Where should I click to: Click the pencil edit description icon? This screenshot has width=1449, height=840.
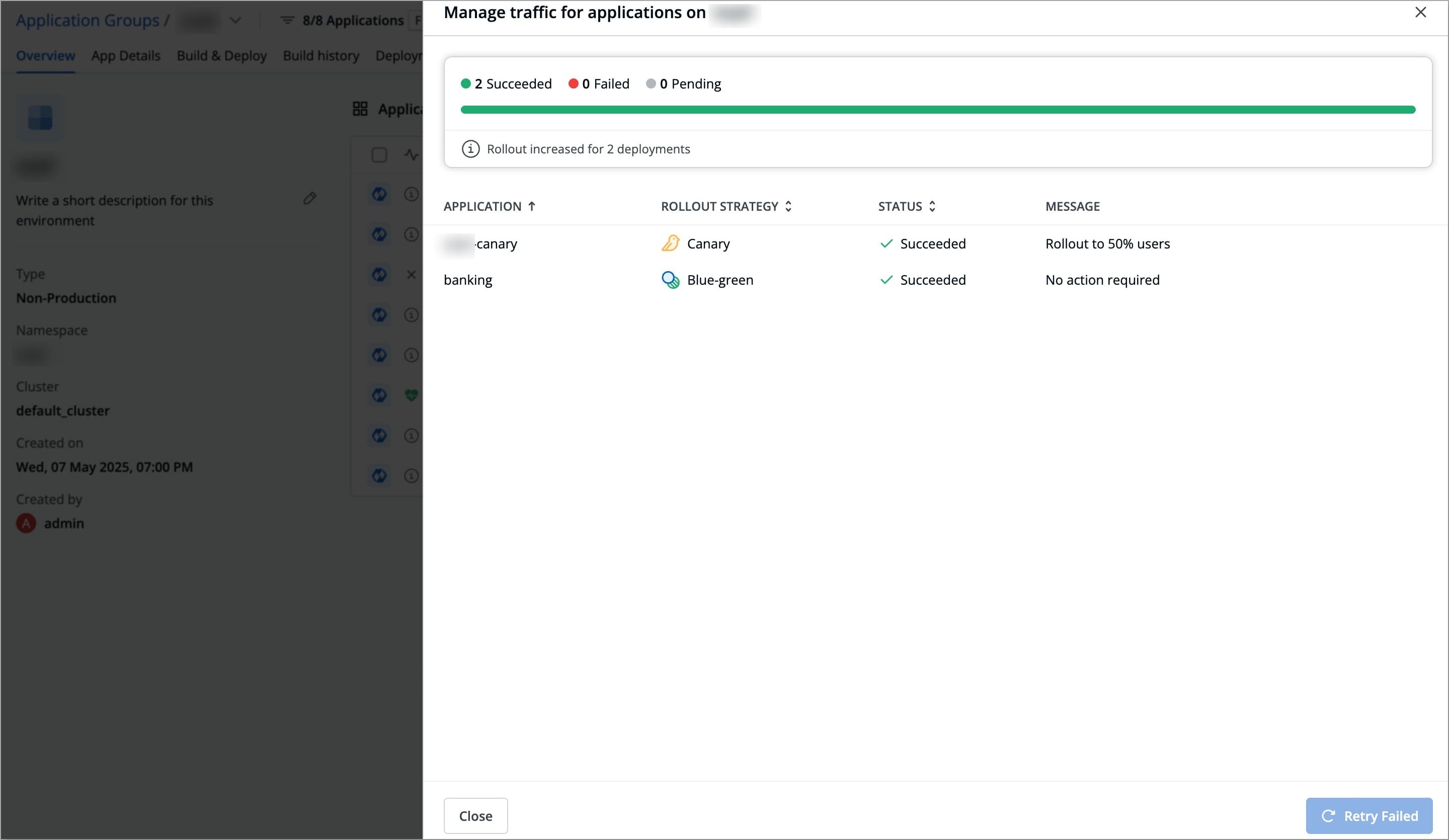(x=310, y=198)
